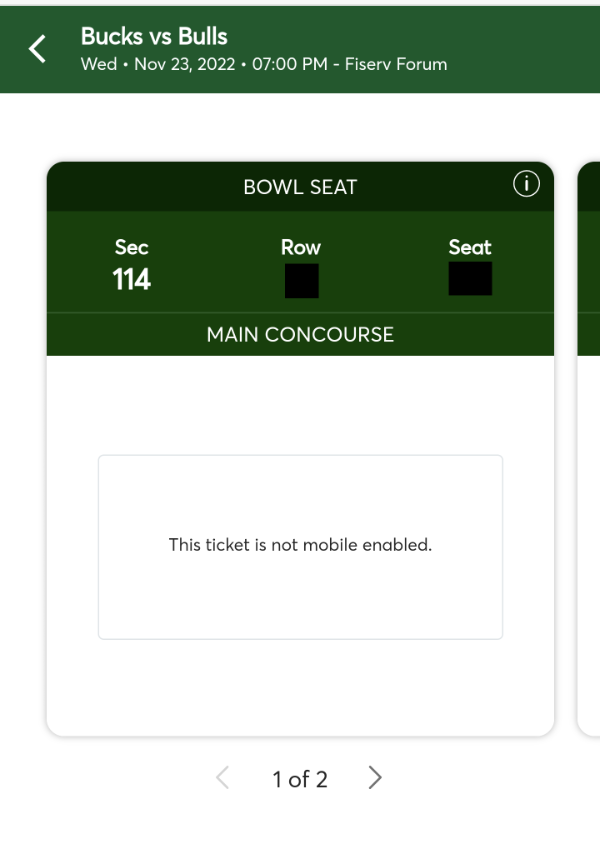Show previous ticket with left chevron
This screenshot has height=844, width=600.
coord(223,778)
